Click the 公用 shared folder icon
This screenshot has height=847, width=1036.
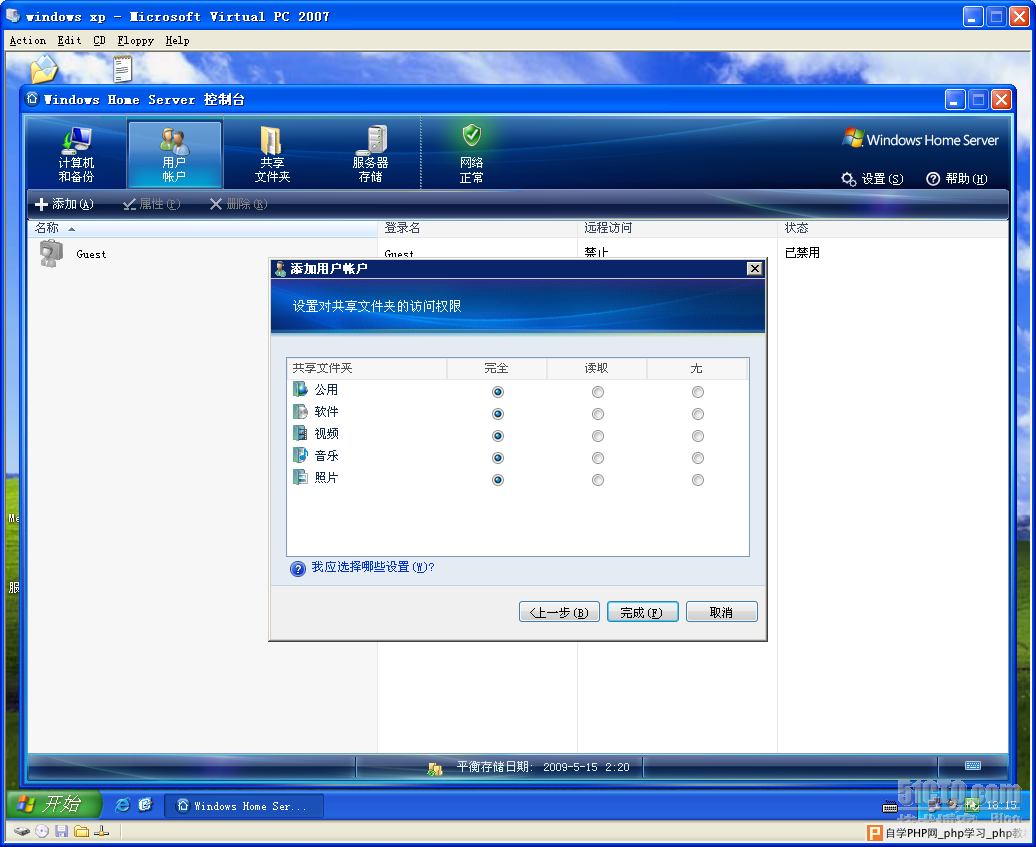pyautogui.click(x=301, y=389)
